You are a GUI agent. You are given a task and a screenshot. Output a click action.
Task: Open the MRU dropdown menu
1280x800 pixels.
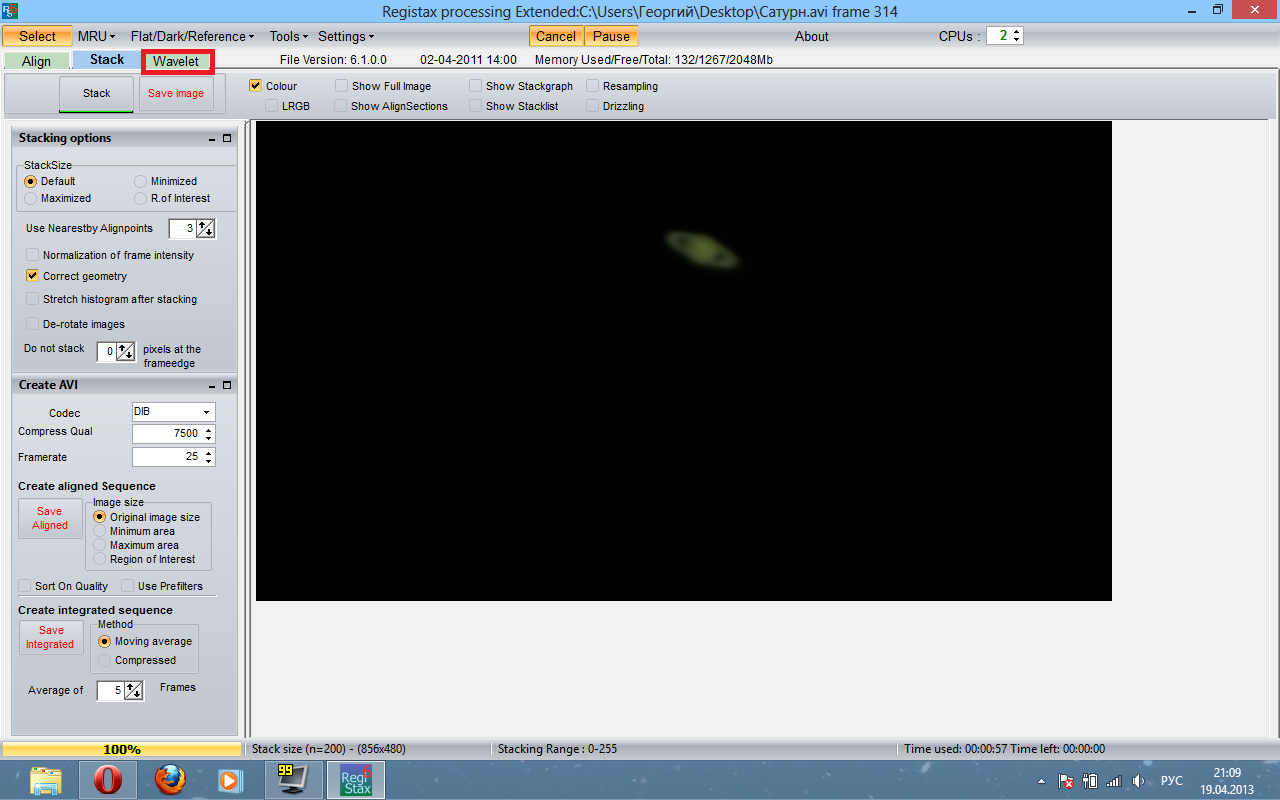click(x=97, y=36)
